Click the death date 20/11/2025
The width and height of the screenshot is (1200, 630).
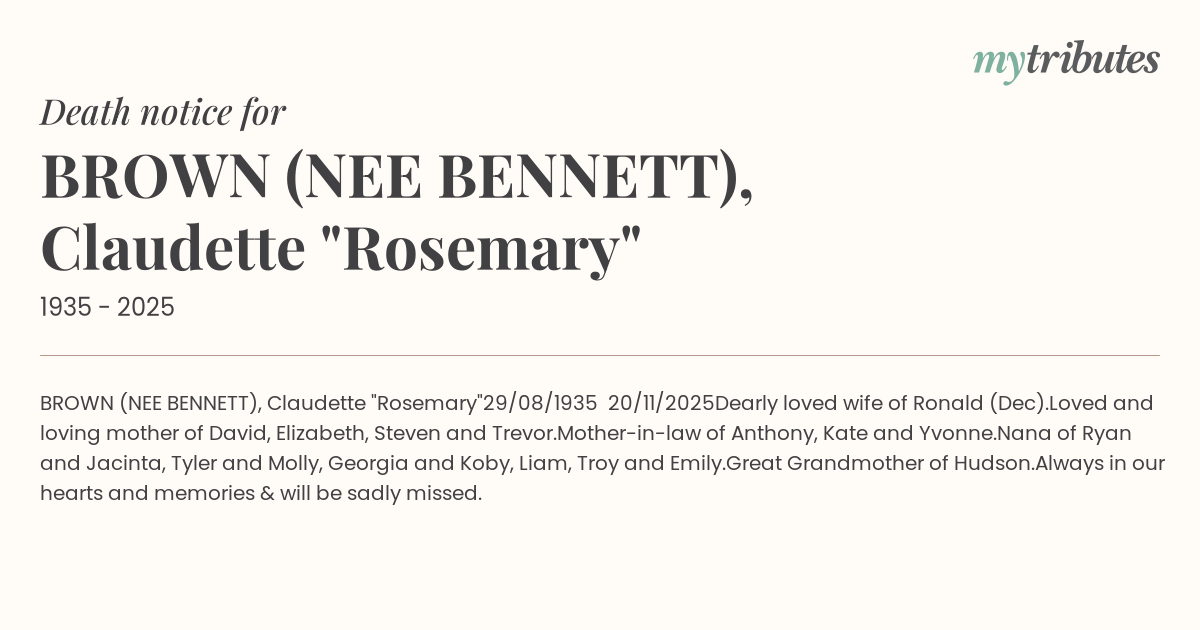coord(661,404)
